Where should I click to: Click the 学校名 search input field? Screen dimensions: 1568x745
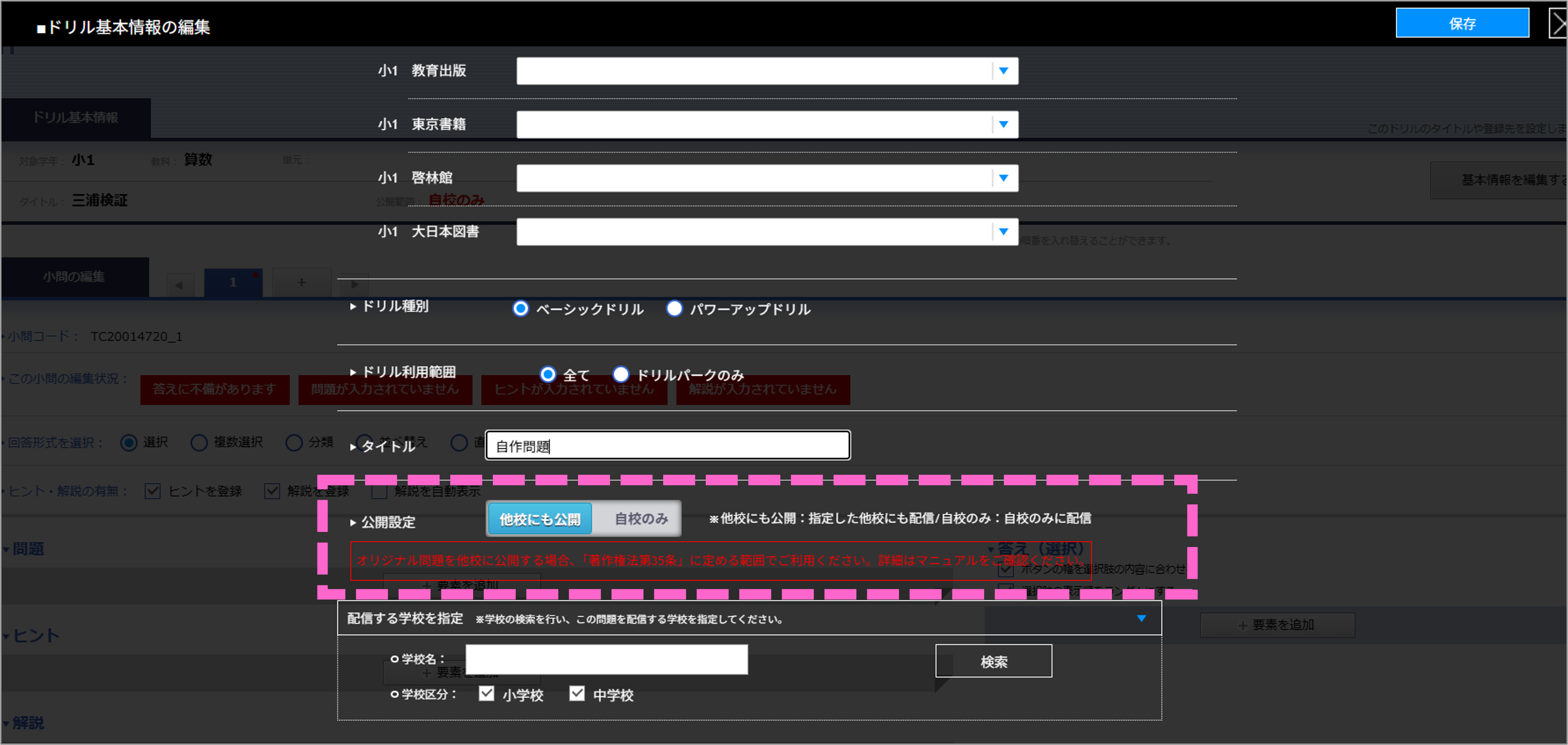(x=606, y=659)
